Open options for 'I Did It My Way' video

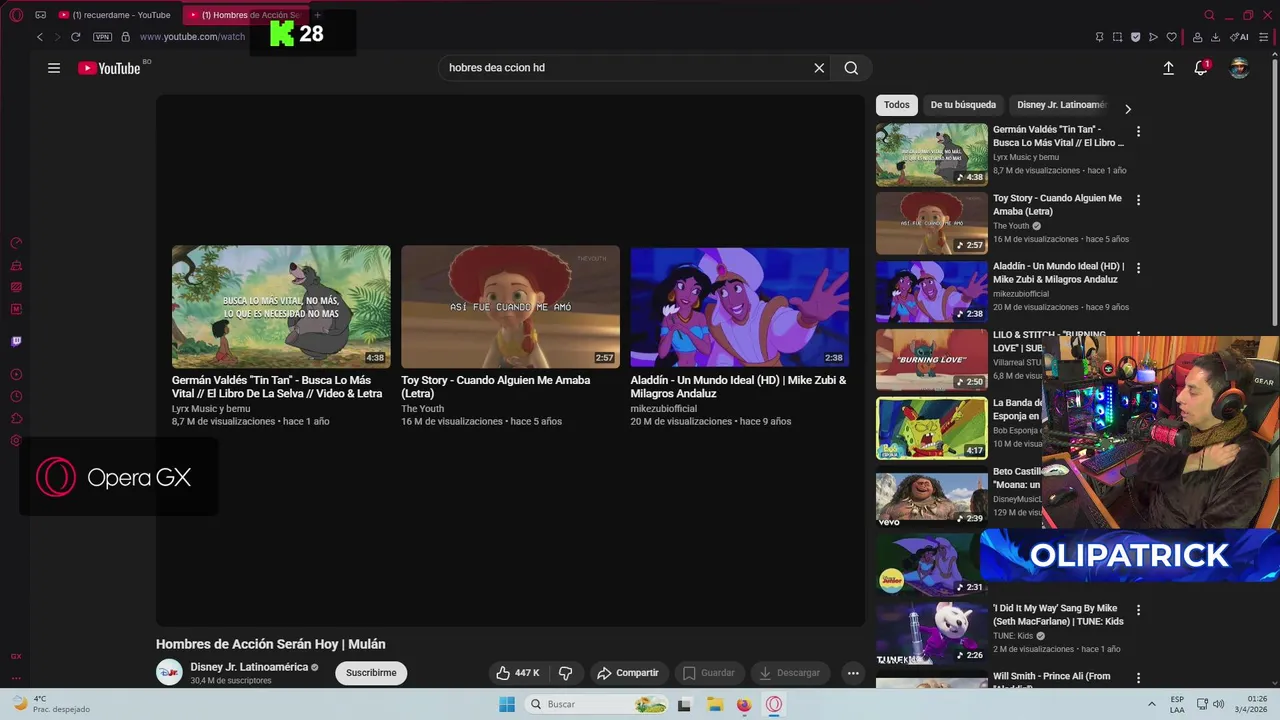1138,610
